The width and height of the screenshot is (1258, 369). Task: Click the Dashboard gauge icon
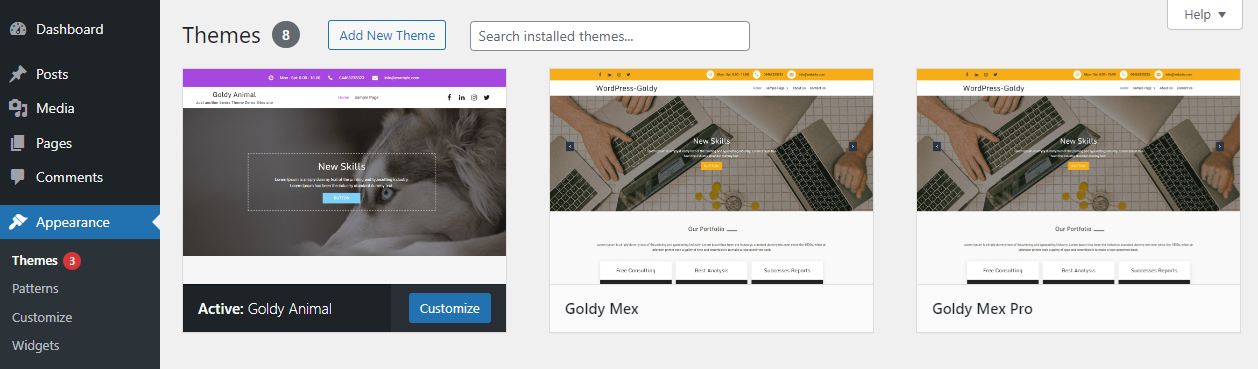click(18, 29)
